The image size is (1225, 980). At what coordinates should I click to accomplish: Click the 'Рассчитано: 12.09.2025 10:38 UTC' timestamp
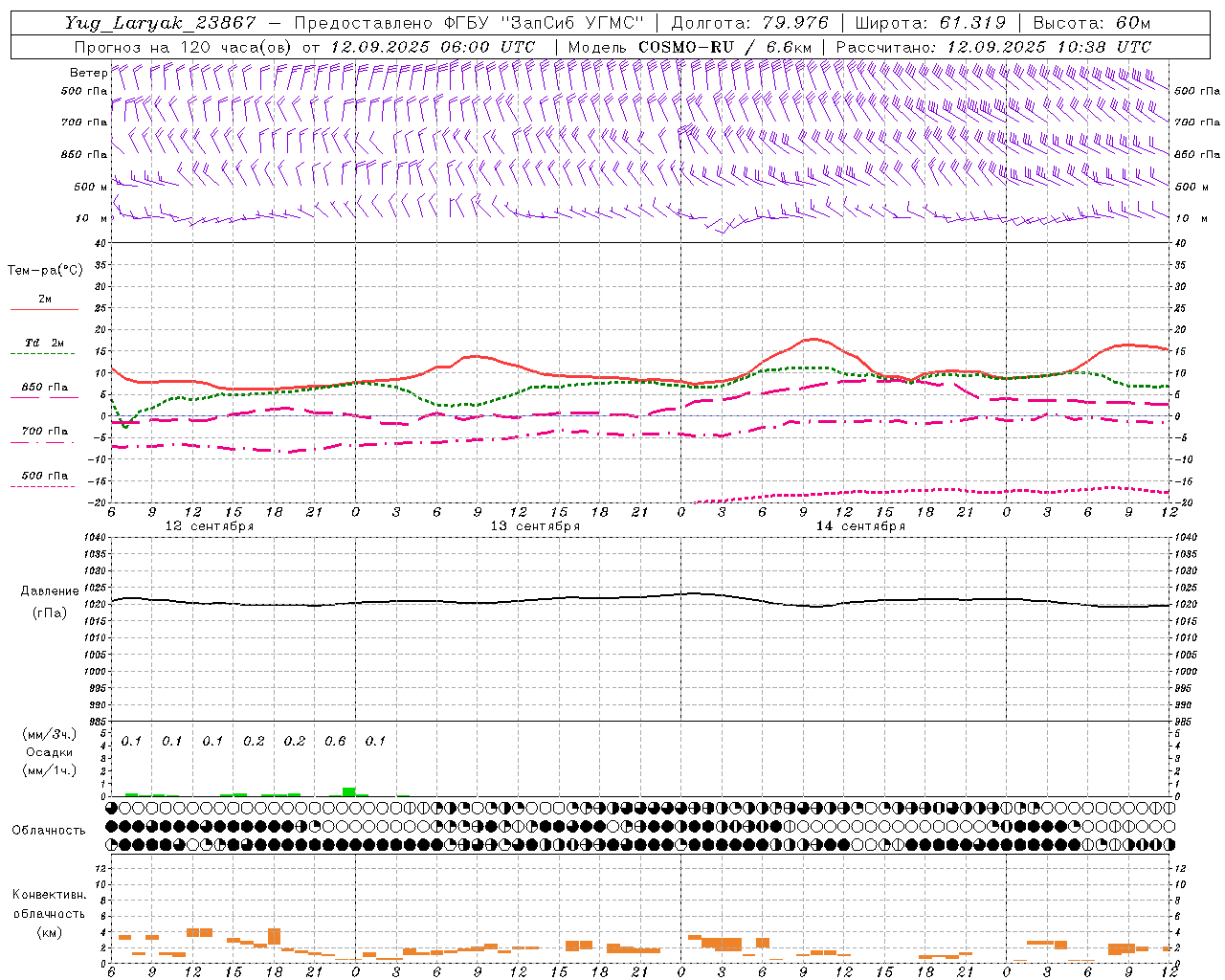tap(993, 47)
